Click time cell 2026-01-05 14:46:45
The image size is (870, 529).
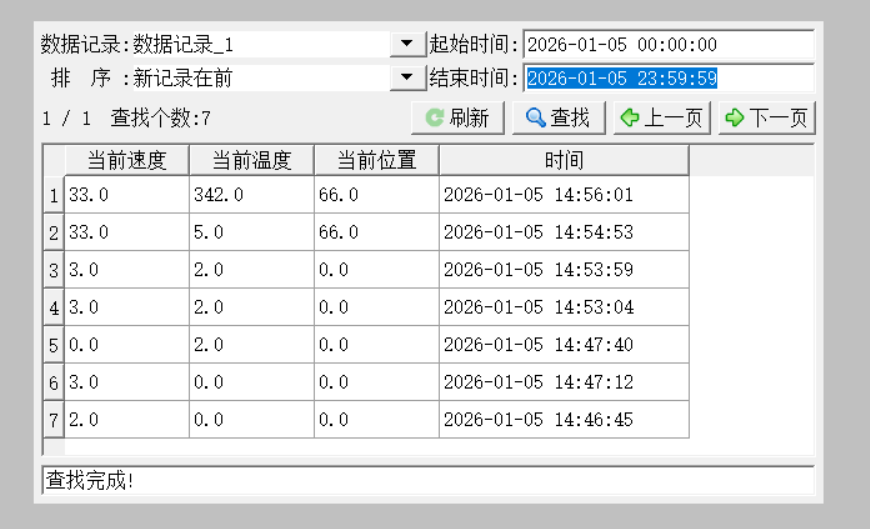tap(564, 420)
